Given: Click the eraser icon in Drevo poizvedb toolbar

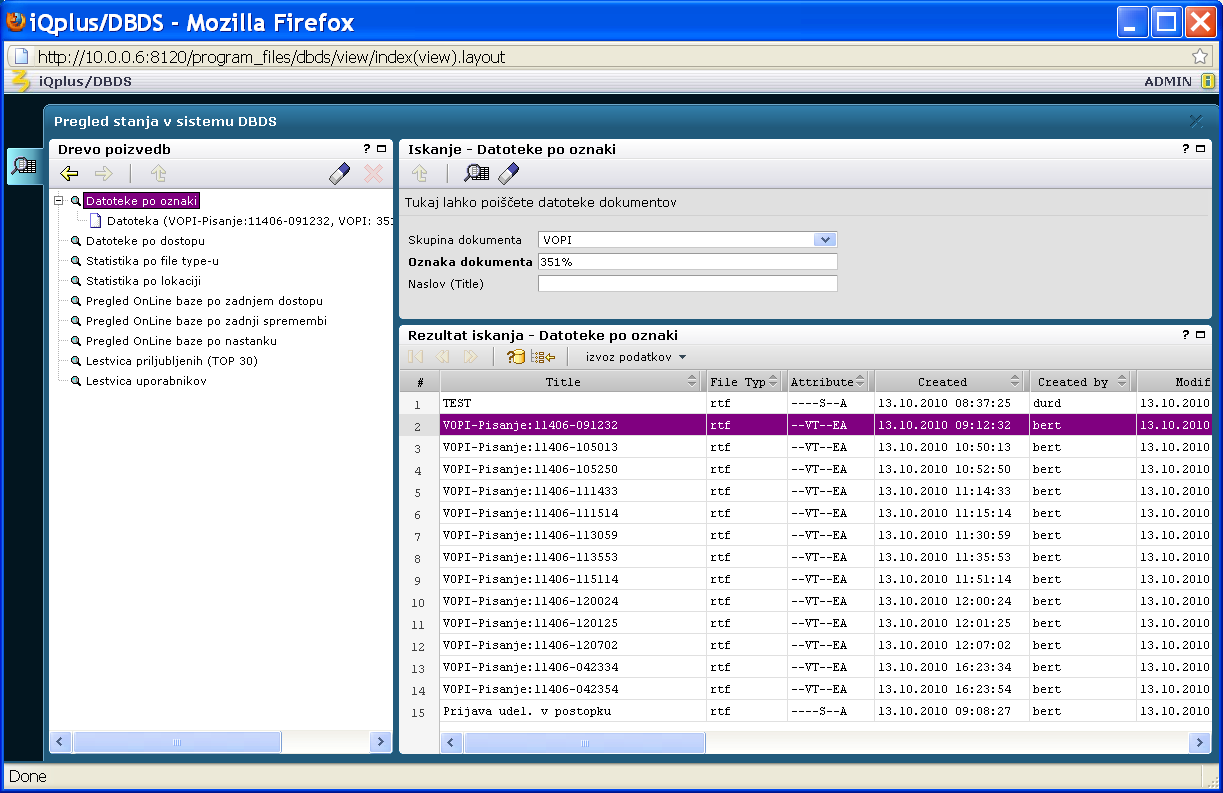Looking at the screenshot, I should click(x=340, y=174).
